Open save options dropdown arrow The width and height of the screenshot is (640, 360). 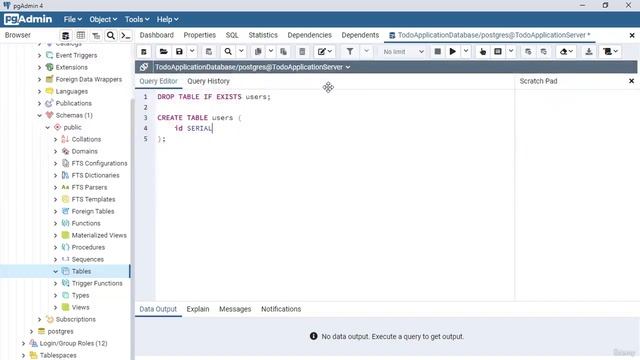(192, 51)
